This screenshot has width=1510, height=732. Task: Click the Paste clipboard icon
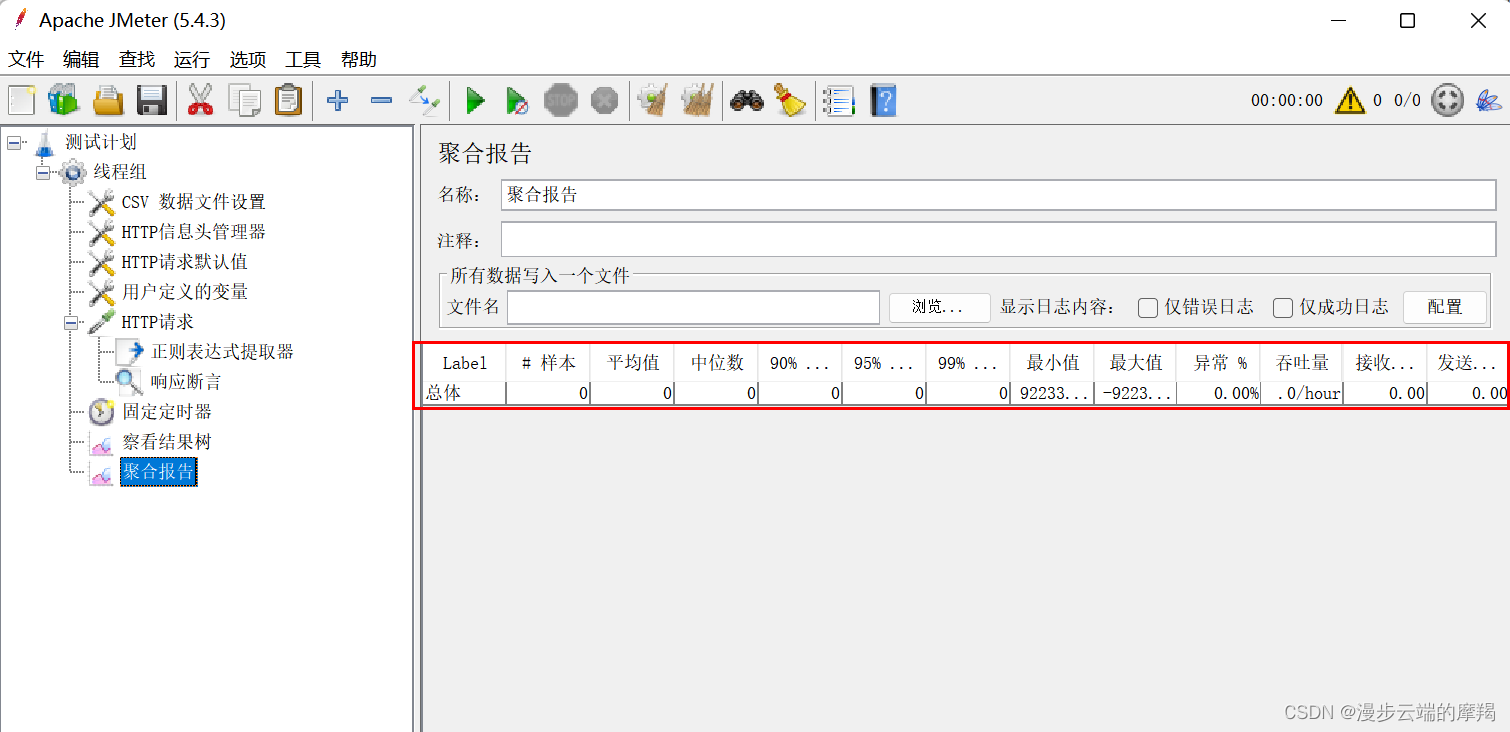[x=288, y=100]
